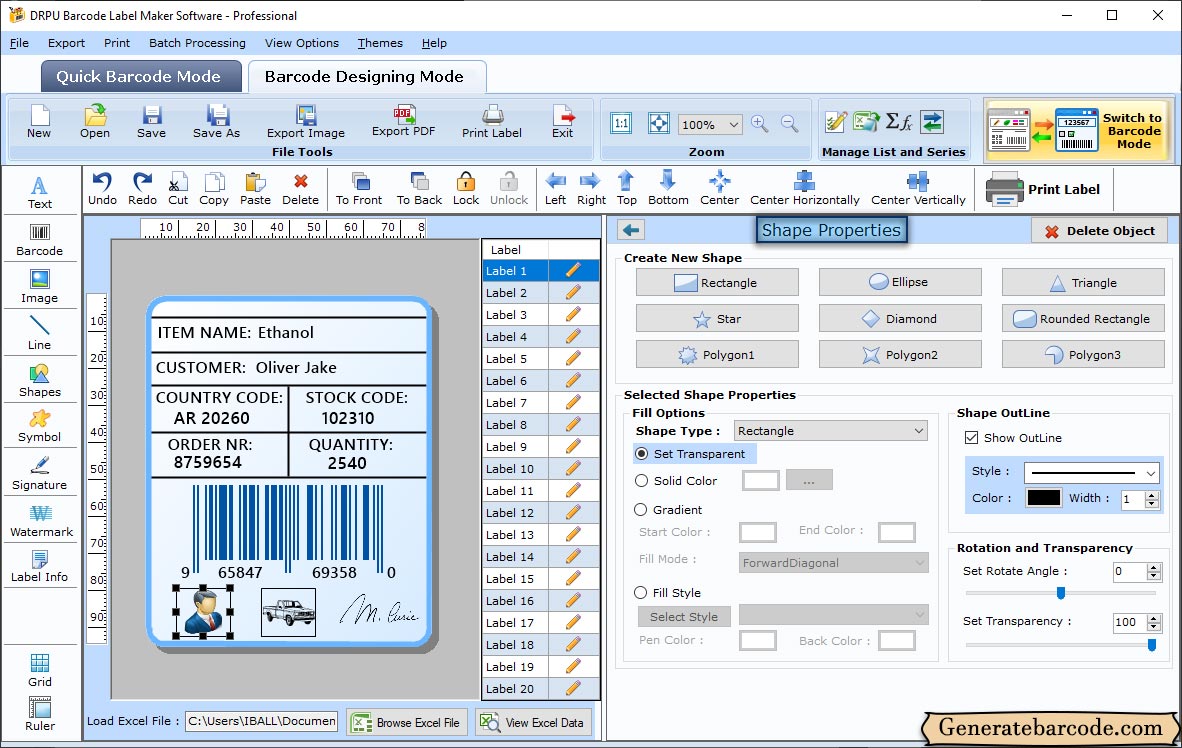
Task: Click Save As icon
Action: [216, 121]
